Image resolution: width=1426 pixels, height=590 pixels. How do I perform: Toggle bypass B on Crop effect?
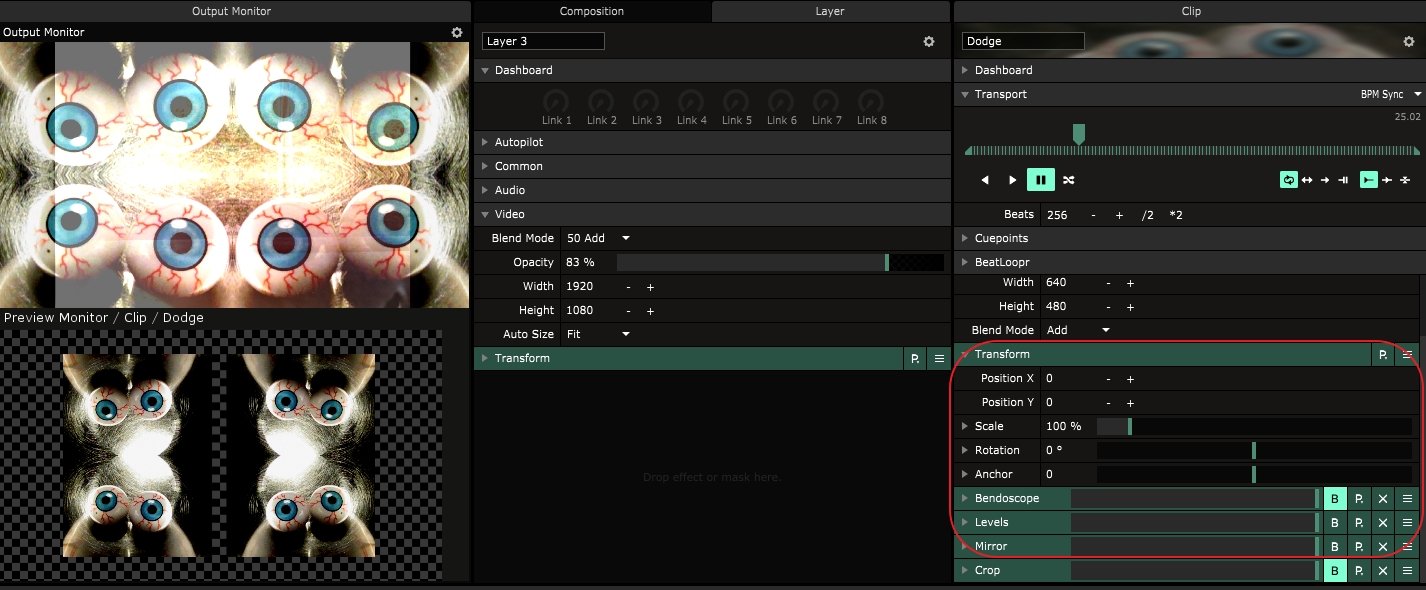coord(1334,570)
